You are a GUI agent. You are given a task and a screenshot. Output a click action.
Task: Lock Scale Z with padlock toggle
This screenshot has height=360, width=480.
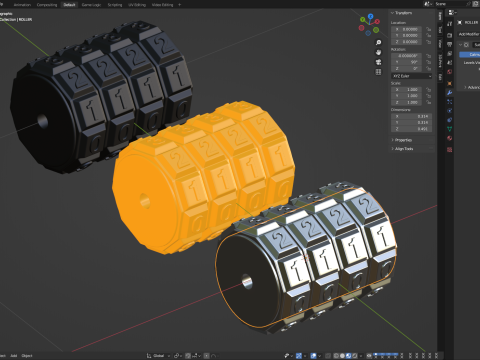click(x=428, y=102)
